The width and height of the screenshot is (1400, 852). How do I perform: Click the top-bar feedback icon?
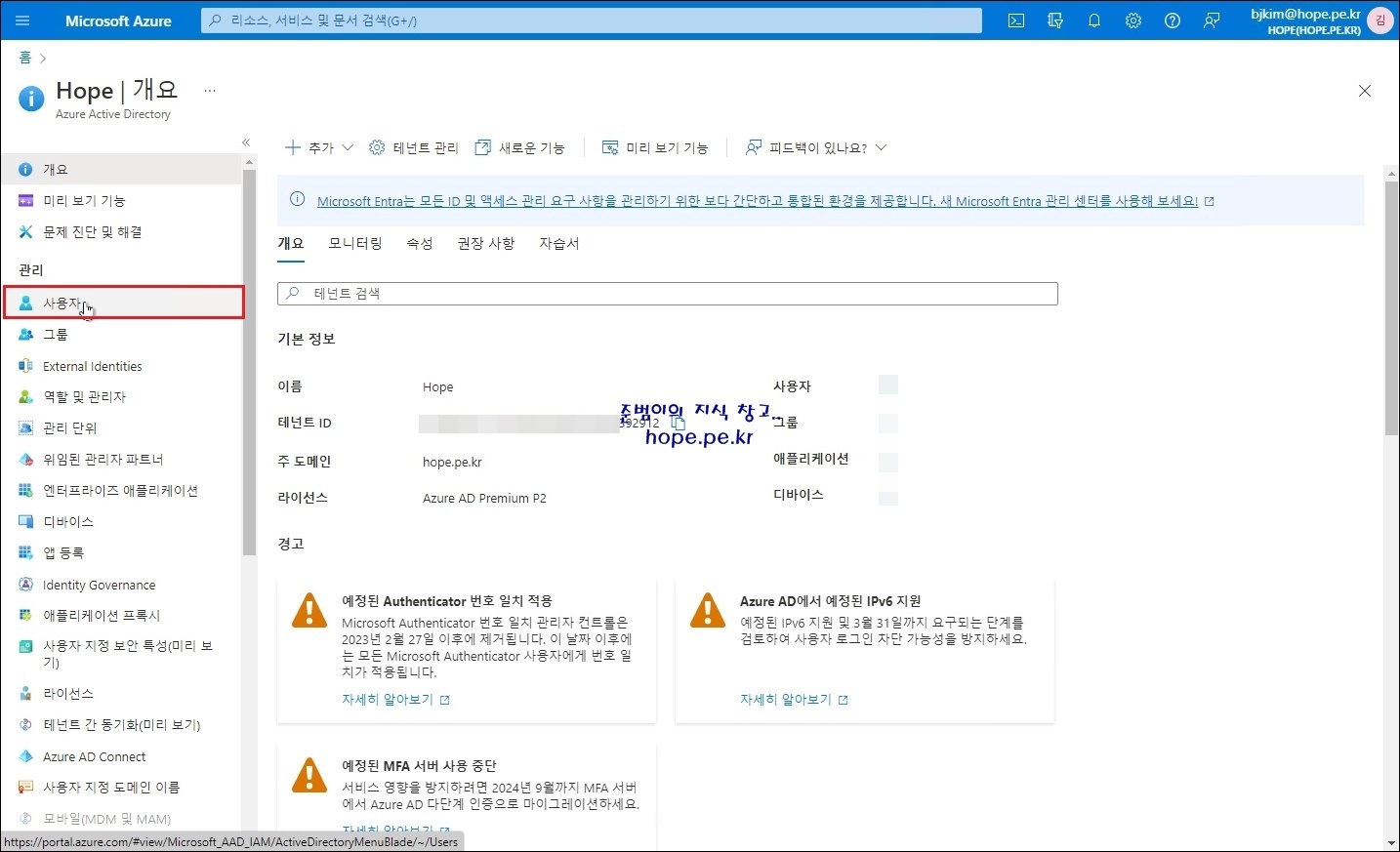[x=1212, y=20]
